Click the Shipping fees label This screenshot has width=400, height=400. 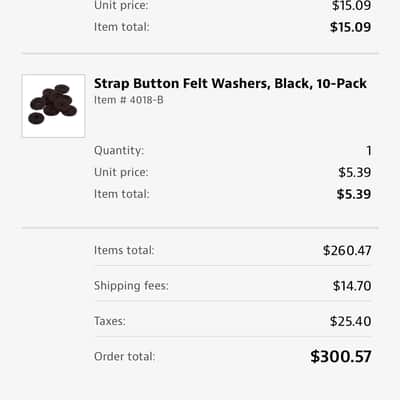(x=131, y=286)
